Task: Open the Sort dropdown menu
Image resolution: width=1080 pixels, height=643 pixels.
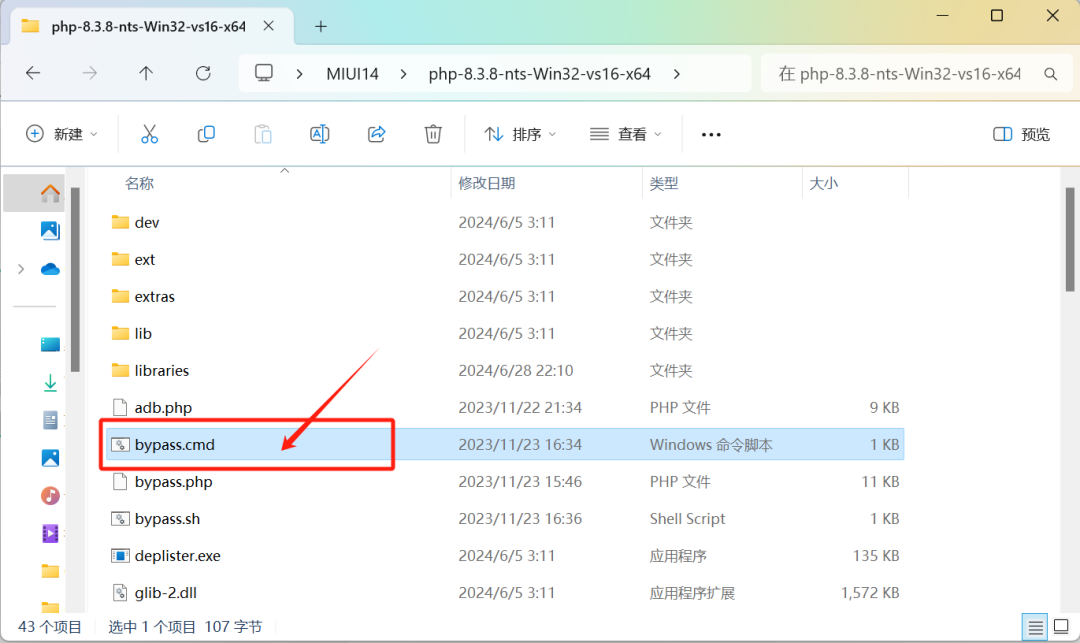Action: click(520, 134)
